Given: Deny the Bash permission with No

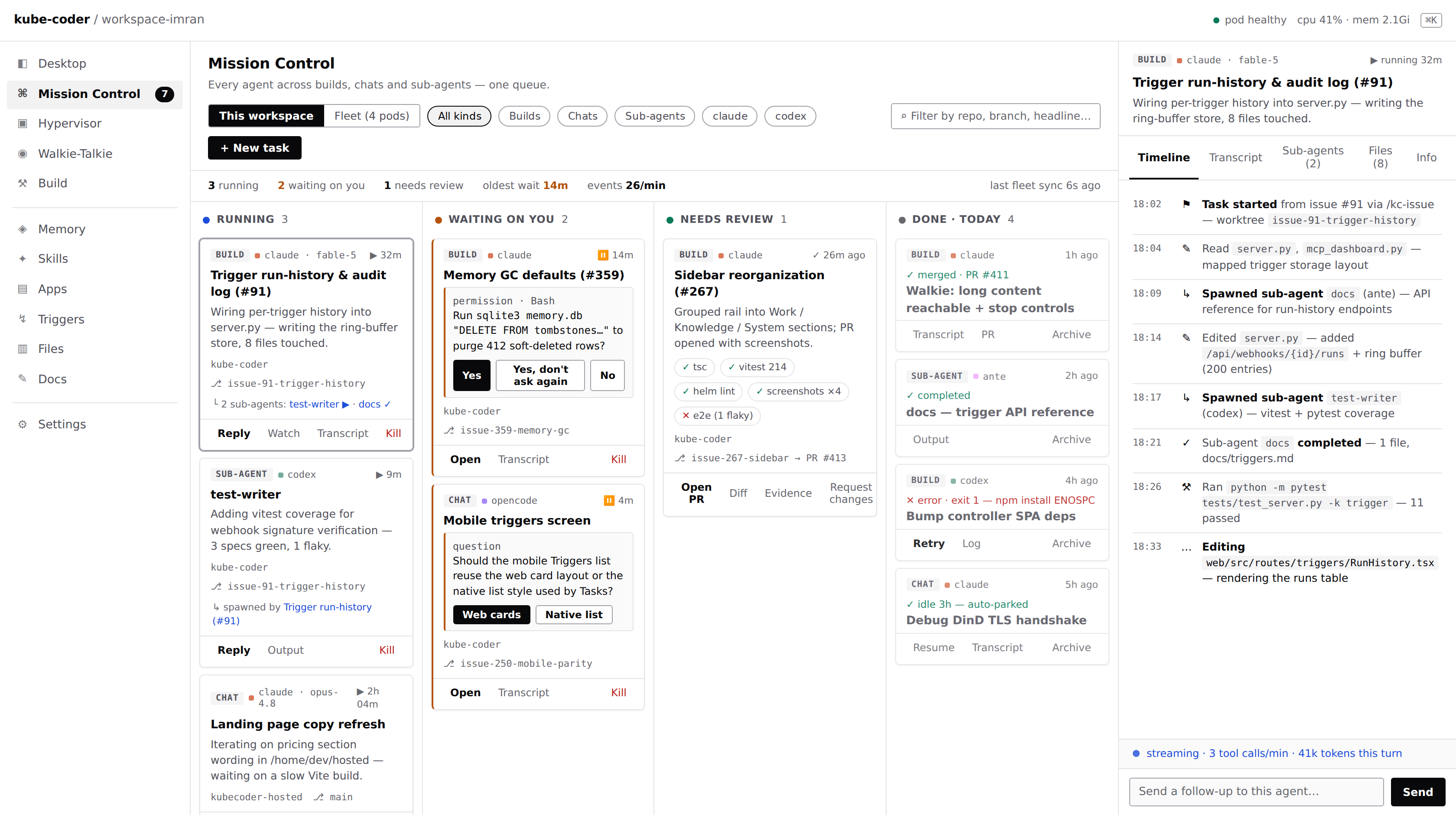Looking at the screenshot, I should pyautogui.click(x=608, y=375).
